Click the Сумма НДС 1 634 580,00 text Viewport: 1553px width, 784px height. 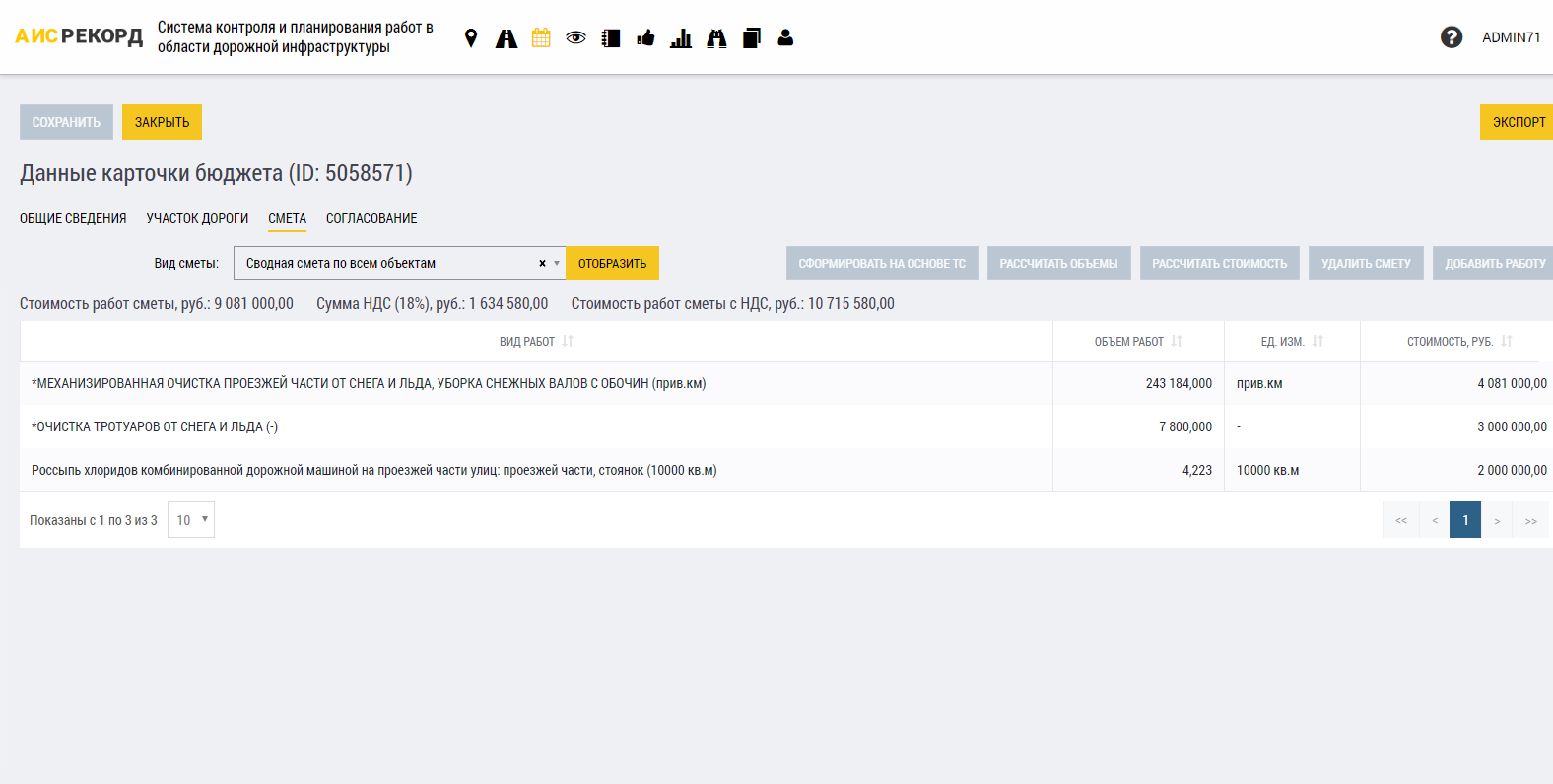pyautogui.click(x=432, y=304)
